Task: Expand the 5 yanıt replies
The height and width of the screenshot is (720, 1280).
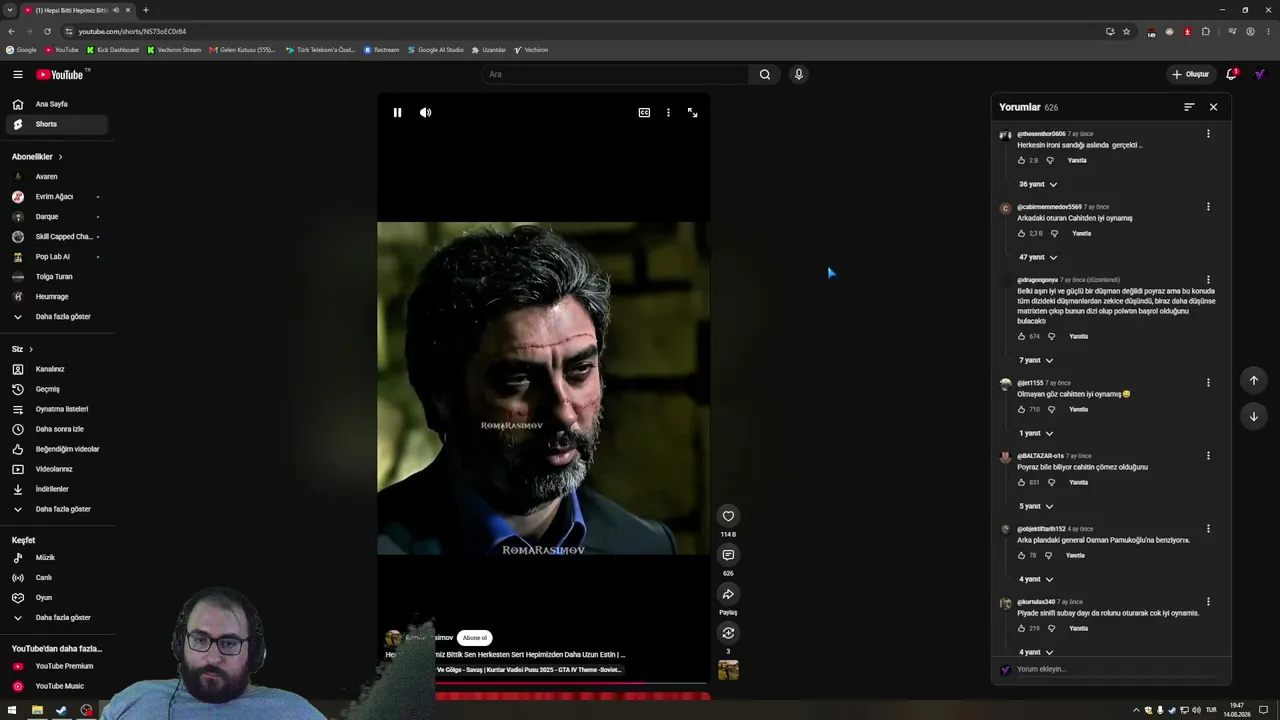Action: pos(1036,507)
